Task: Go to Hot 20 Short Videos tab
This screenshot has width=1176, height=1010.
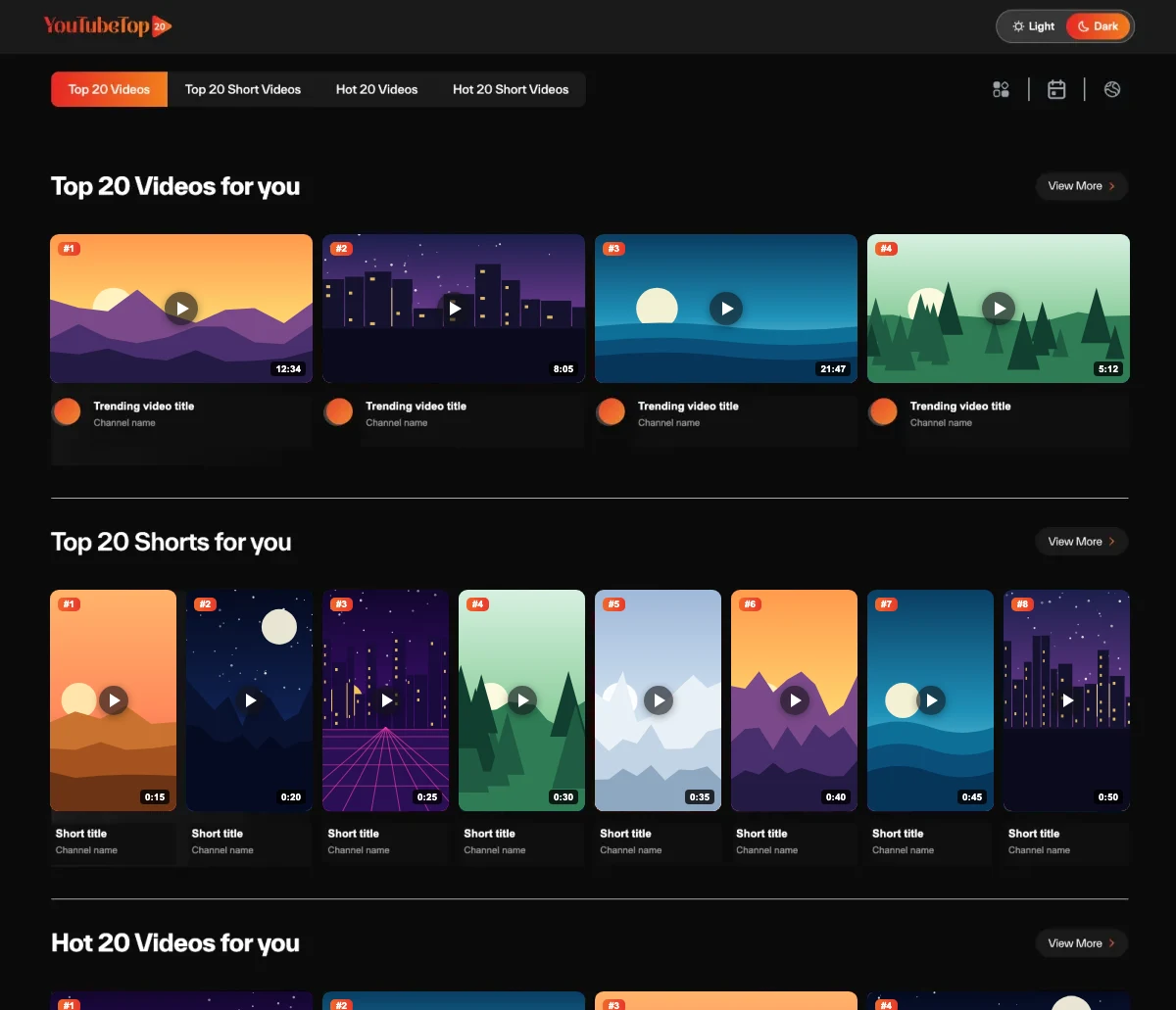Action: click(511, 89)
